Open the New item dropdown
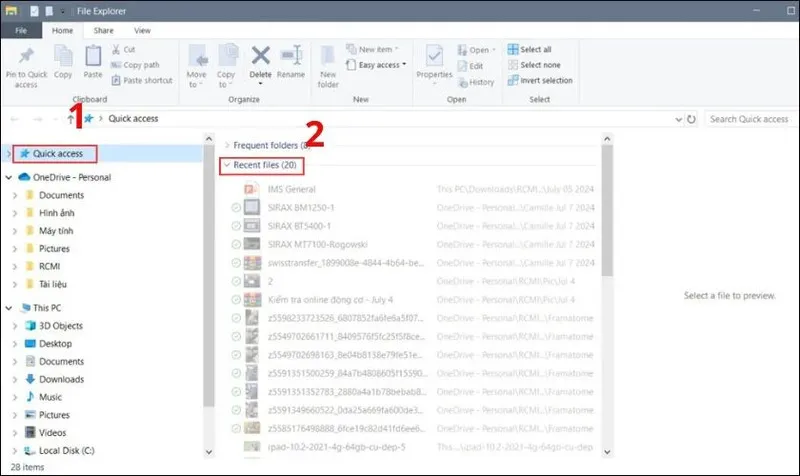The height and width of the screenshot is (476, 800). 372,49
